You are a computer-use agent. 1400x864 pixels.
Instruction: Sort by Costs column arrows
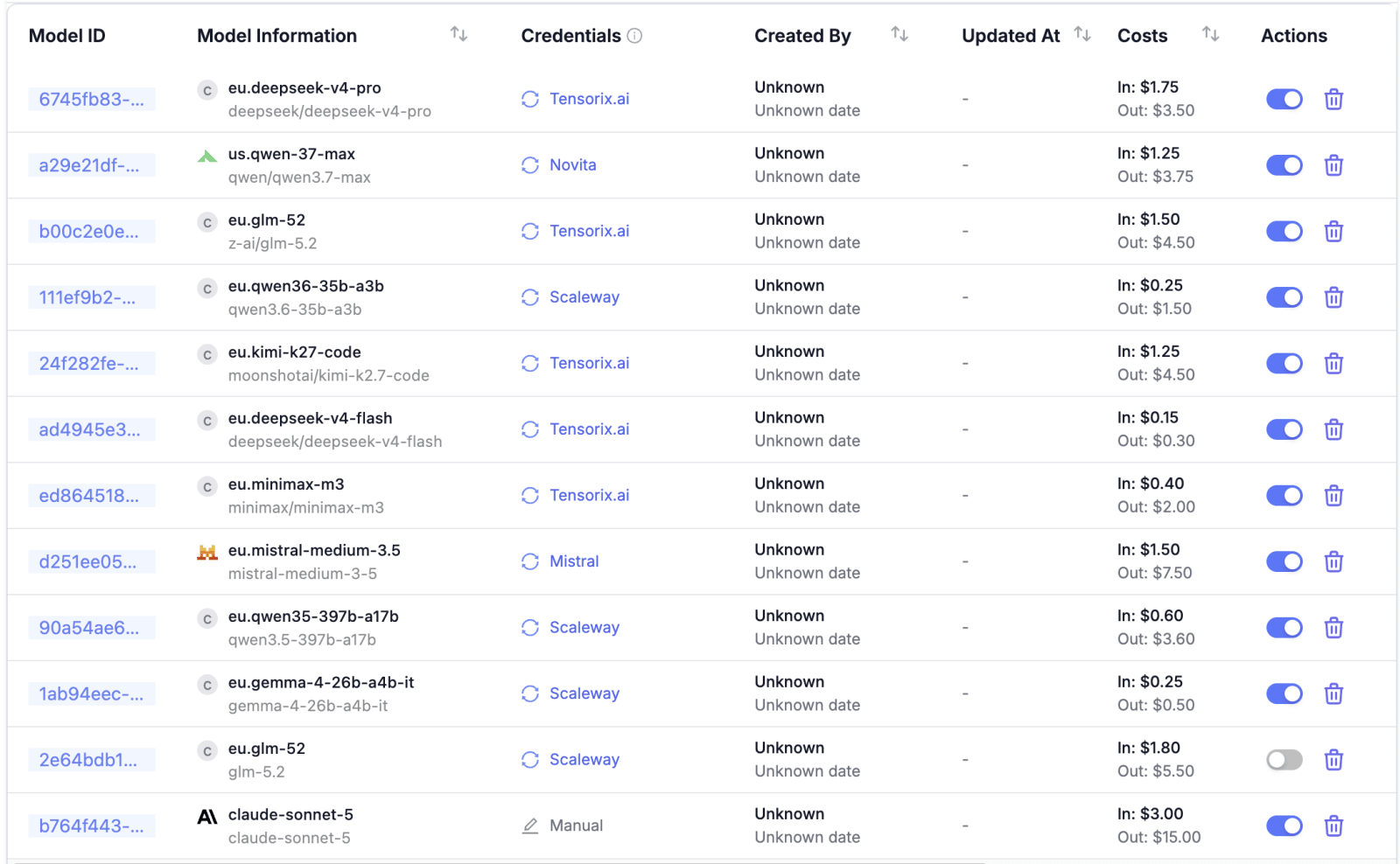point(1211,34)
